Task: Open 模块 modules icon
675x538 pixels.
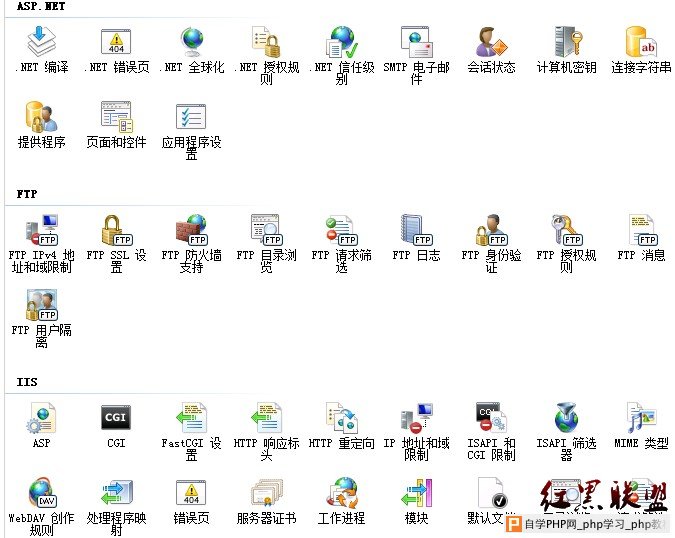Action: tap(416, 492)
